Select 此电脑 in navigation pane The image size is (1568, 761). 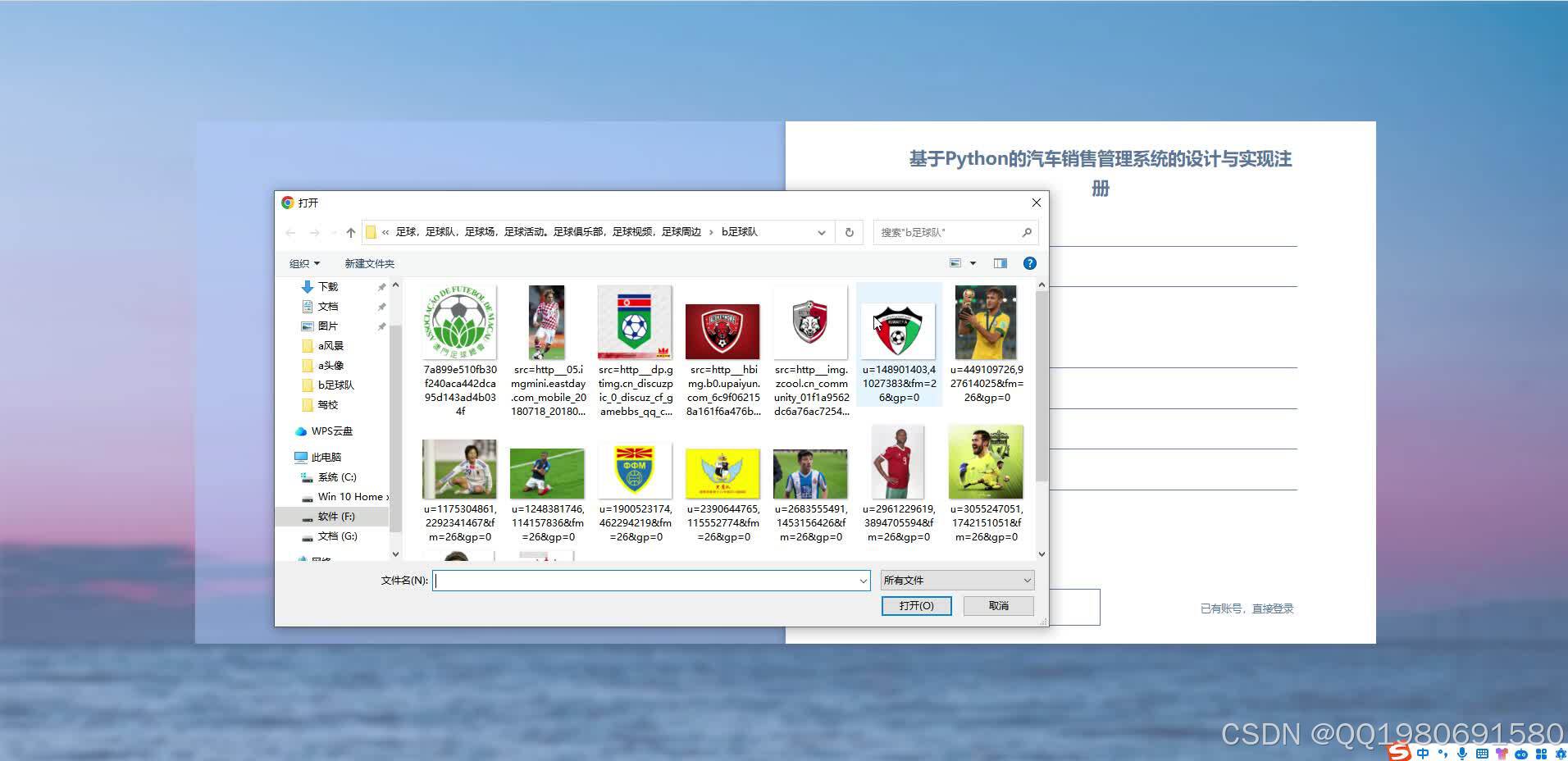(326, 458)
